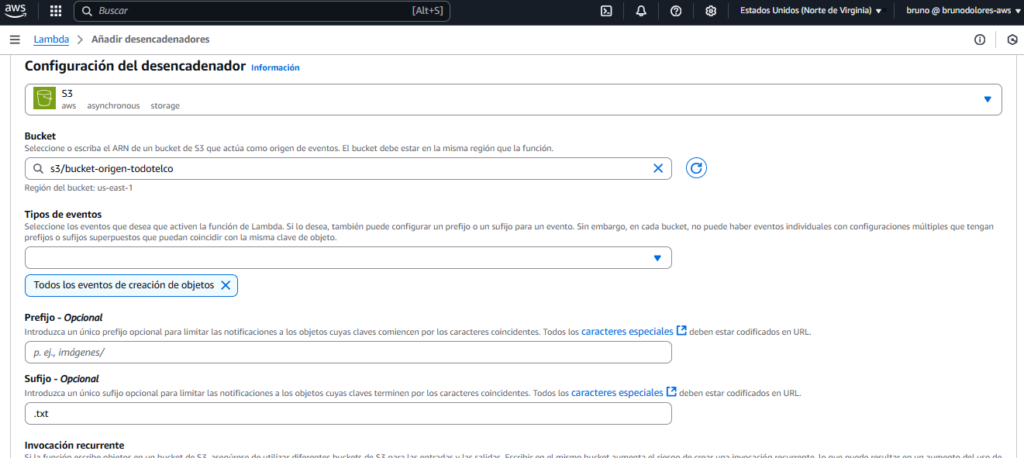Click the Sufijo field containing .txt
This screenshot has height=458, width=1024.
click(x=348, y=414)
